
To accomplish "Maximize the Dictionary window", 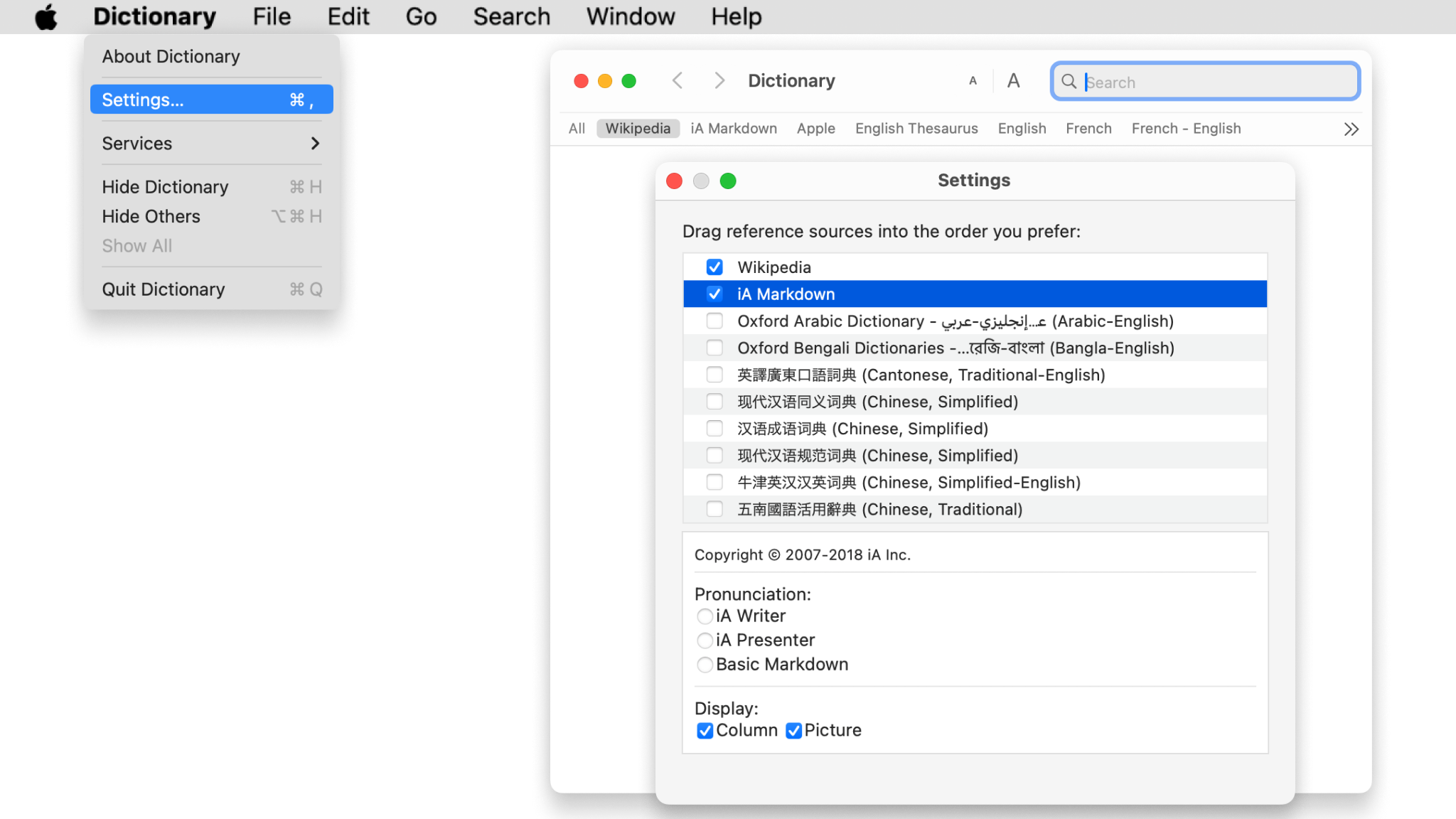I will [628, 81].
